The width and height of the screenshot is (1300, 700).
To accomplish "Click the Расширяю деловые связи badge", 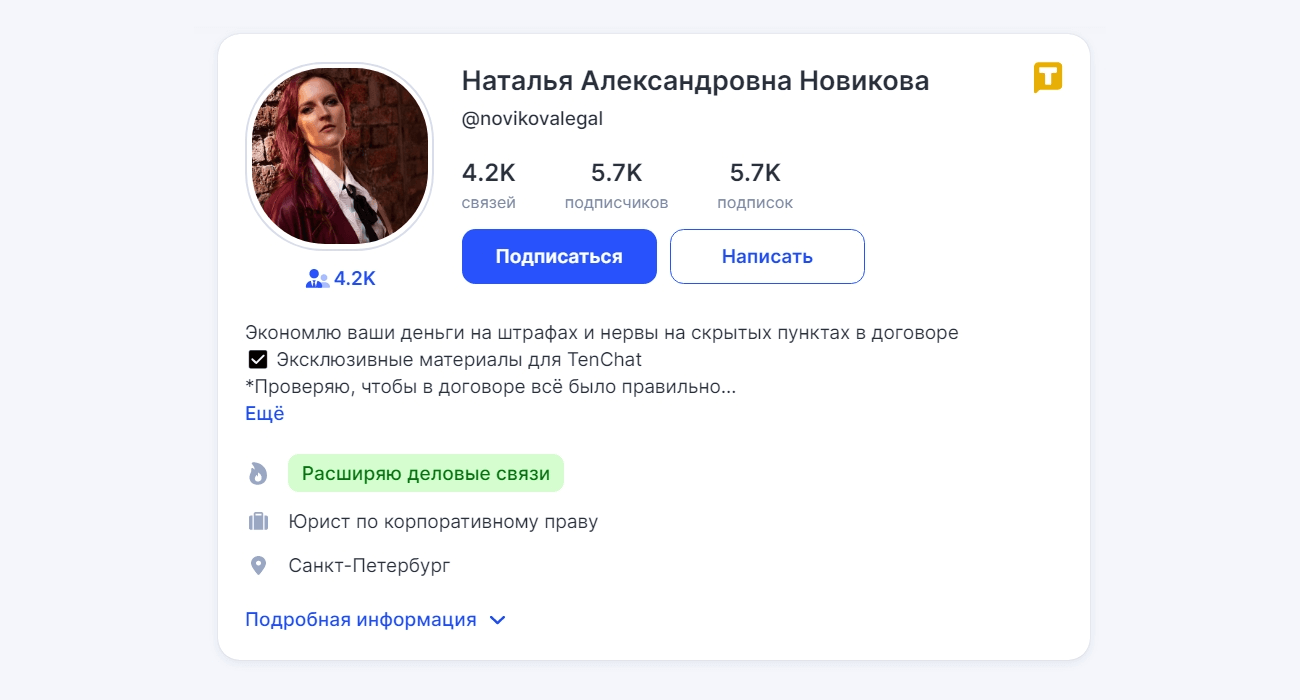I will pyautogui.click(x=426, y=473).
